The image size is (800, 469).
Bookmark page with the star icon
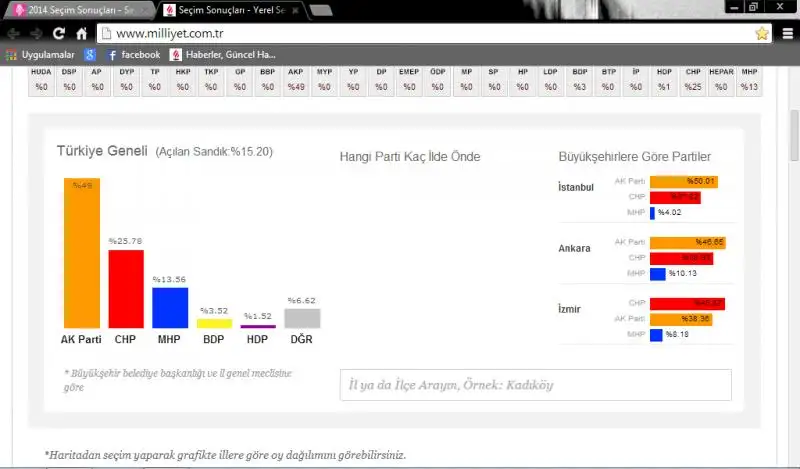pyautogui.click(x=762, y=33)
